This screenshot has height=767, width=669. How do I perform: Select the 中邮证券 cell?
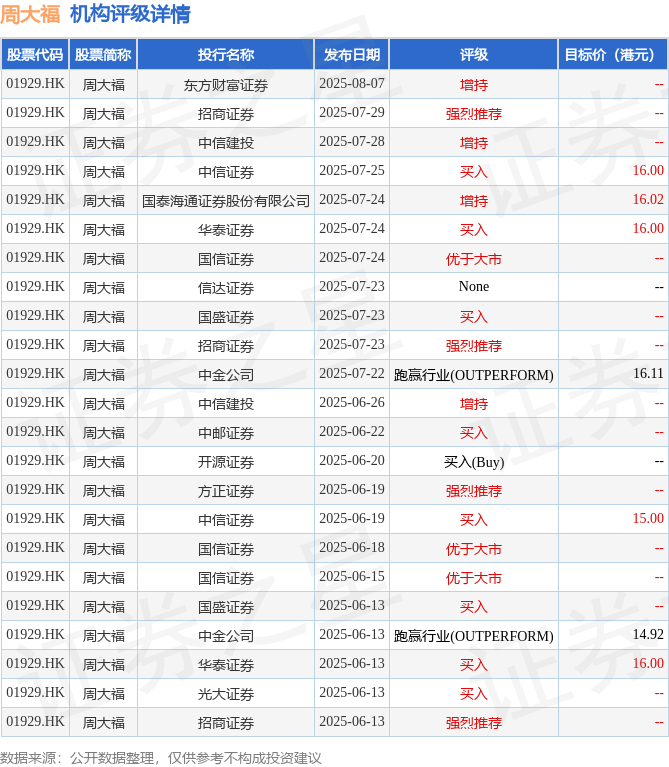point(226,433)
